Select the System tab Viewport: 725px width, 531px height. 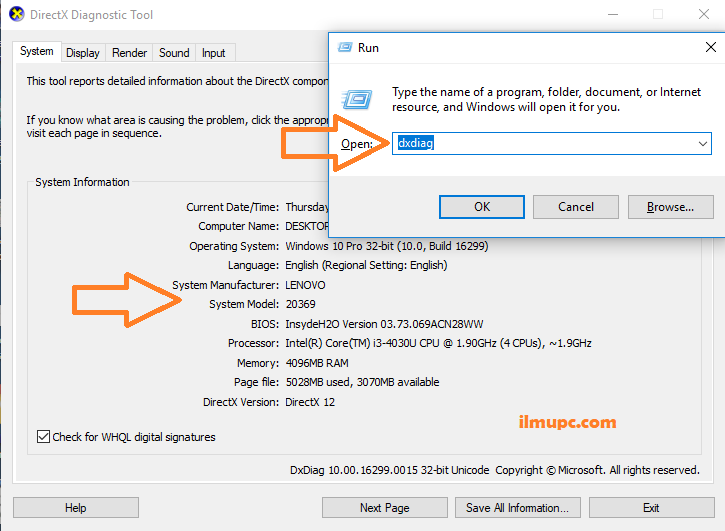click(x=37, y=51)
